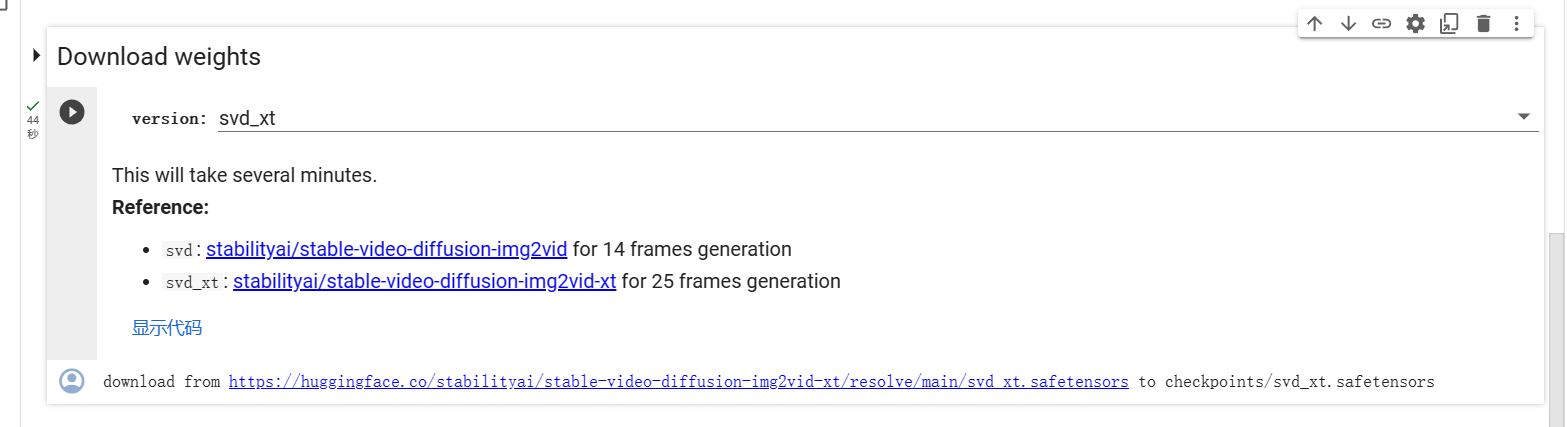This screenshot has width=1567, height=427.
Task: Click the output area person icon
Action: click(x=71, y=381)
